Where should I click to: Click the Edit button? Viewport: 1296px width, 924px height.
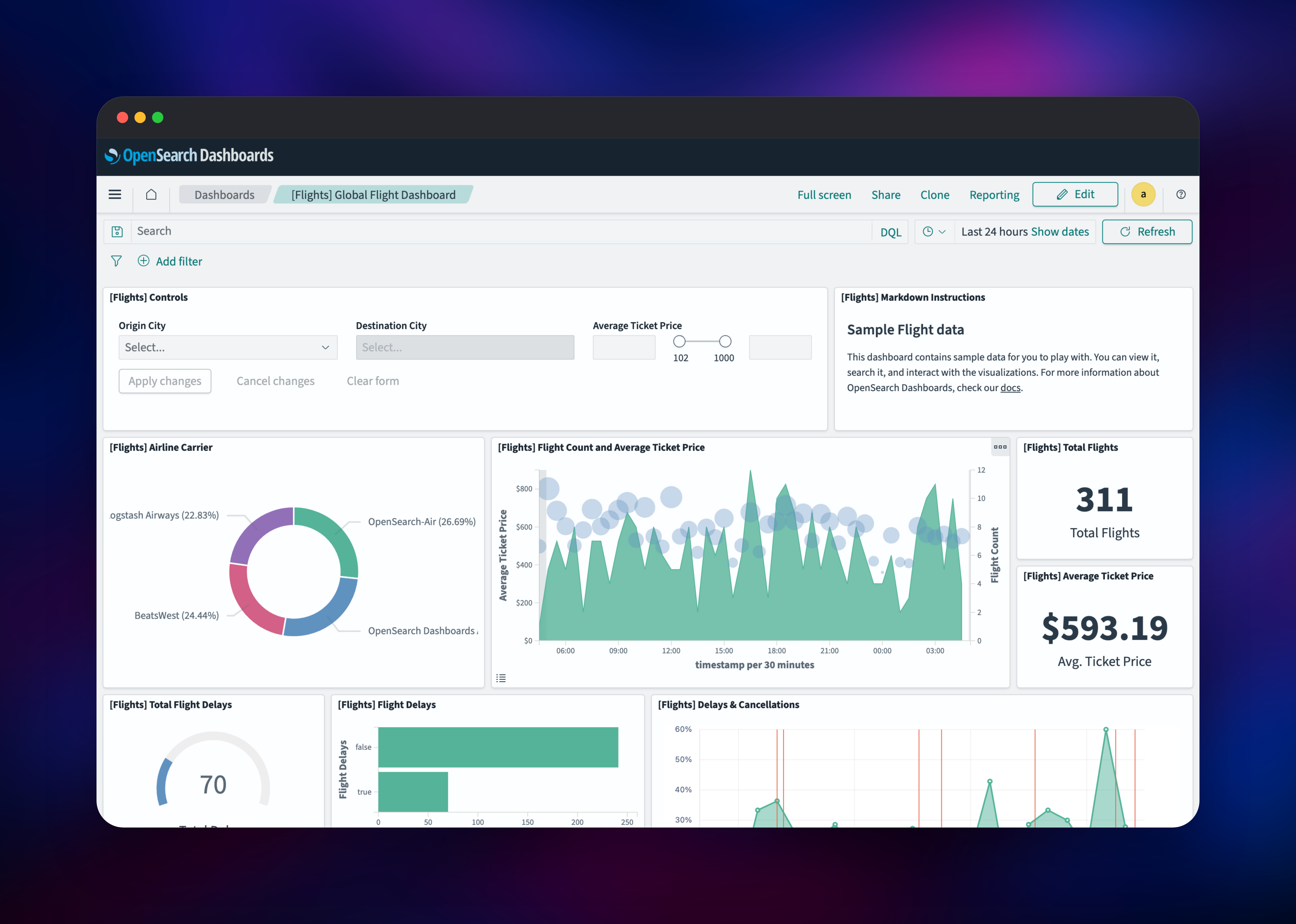[x=1075, y=195]
